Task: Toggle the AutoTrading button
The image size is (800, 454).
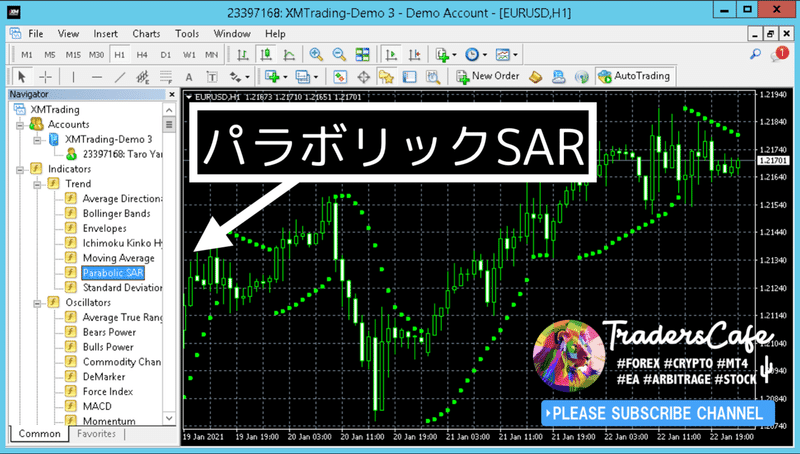Action: pos(634,76)
